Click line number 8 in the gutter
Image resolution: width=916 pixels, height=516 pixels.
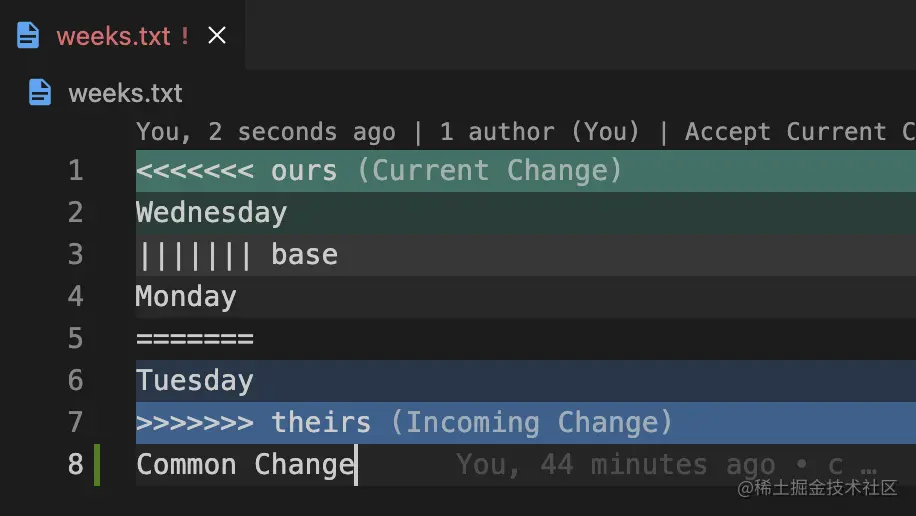[x=75, y=465]
